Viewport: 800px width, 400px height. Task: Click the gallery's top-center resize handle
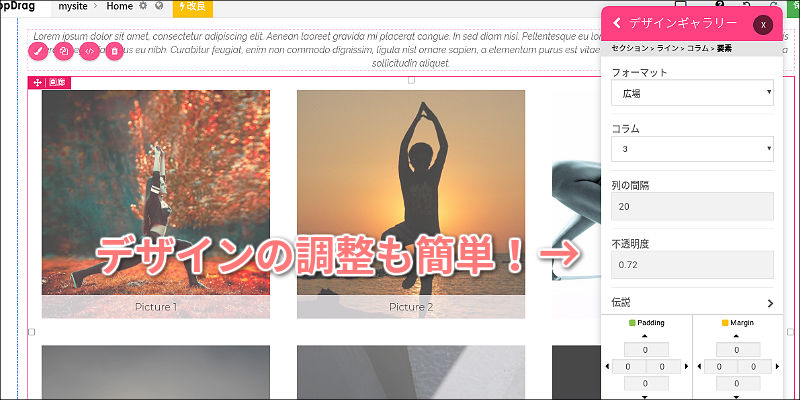click(411, 80)
